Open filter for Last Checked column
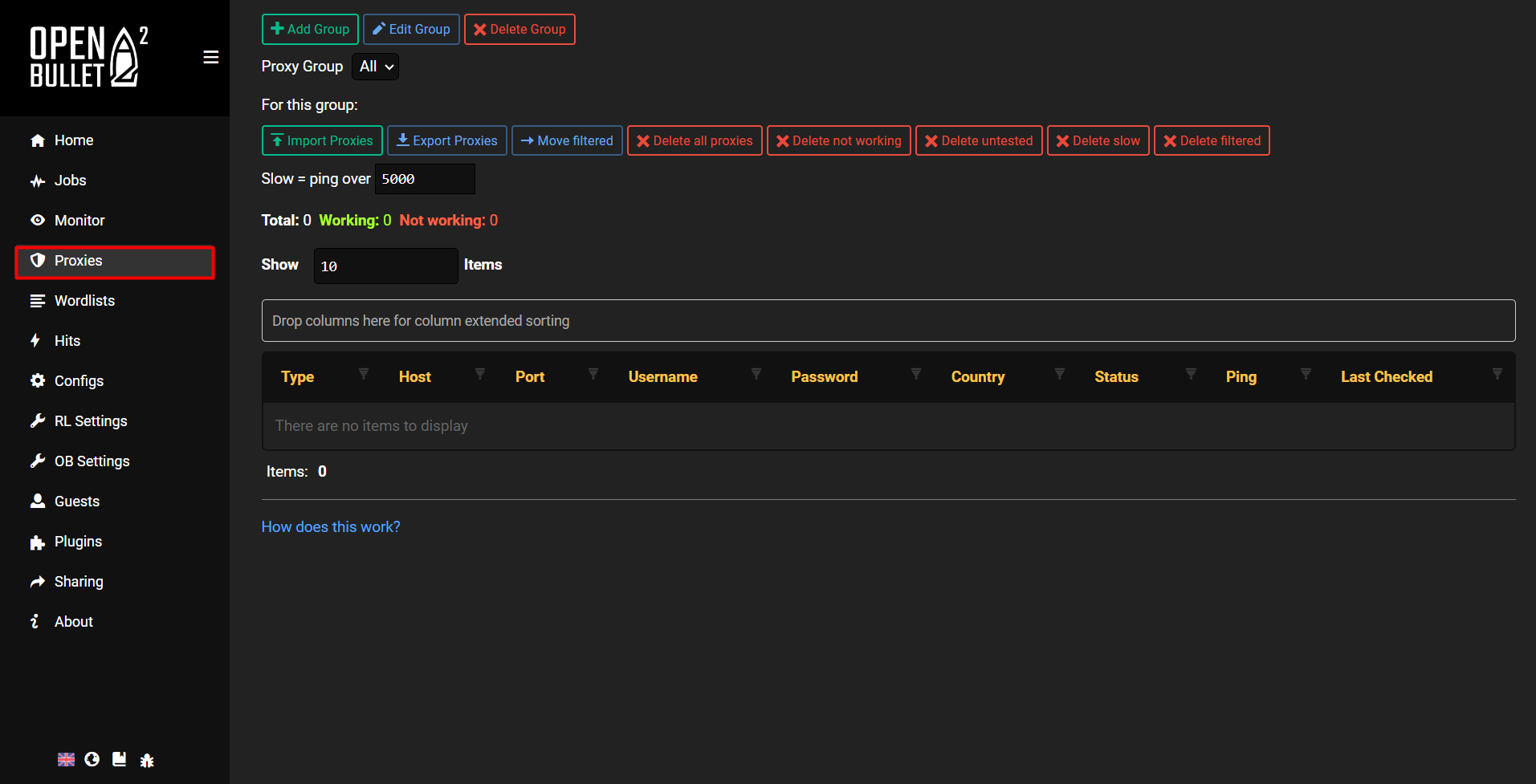This screenshot has height=784, width=1536. click(1497, 374)
